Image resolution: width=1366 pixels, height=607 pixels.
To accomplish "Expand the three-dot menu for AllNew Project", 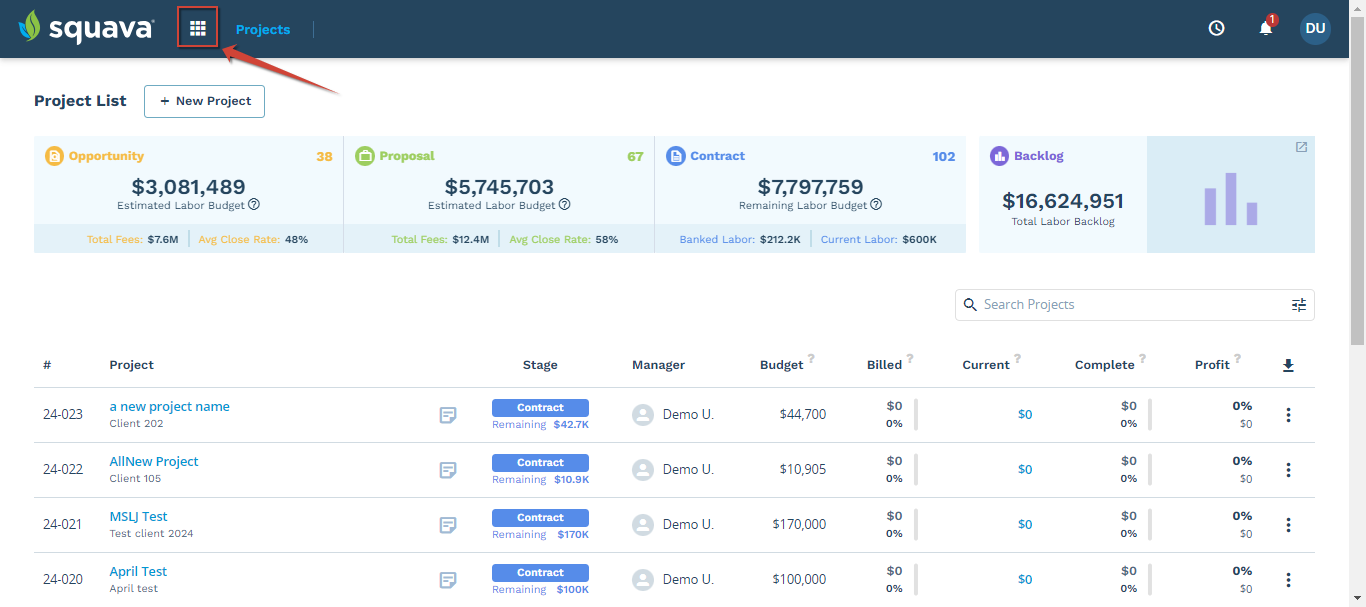I will coord(1288,470).
